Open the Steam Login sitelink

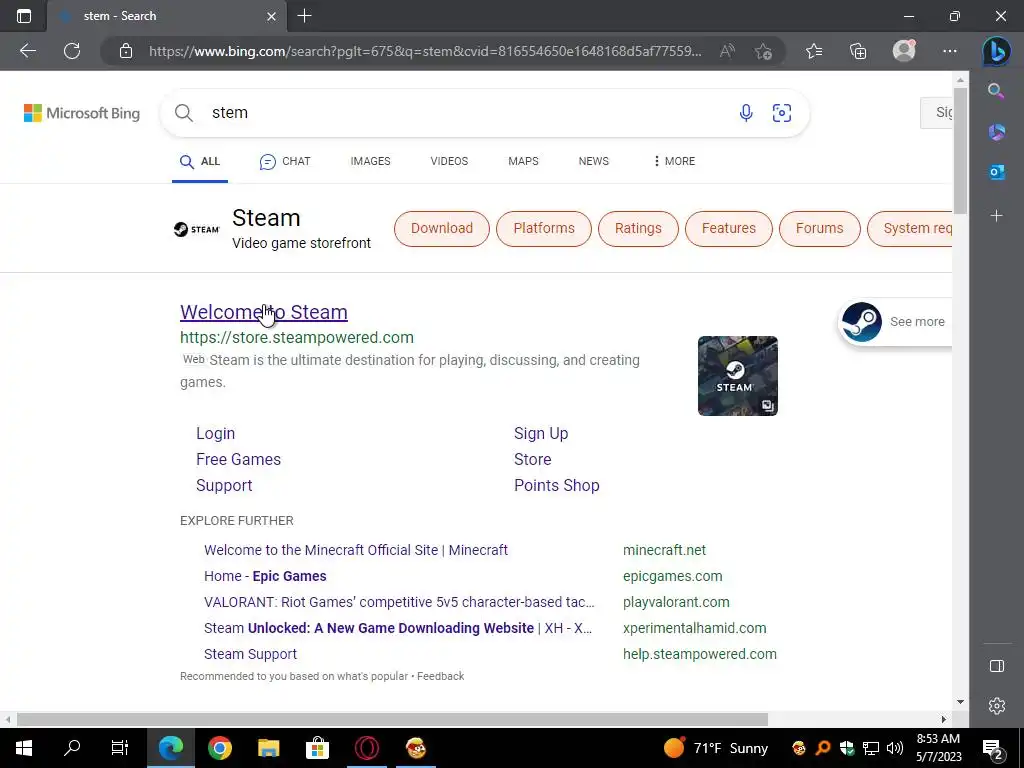point(216,434)
